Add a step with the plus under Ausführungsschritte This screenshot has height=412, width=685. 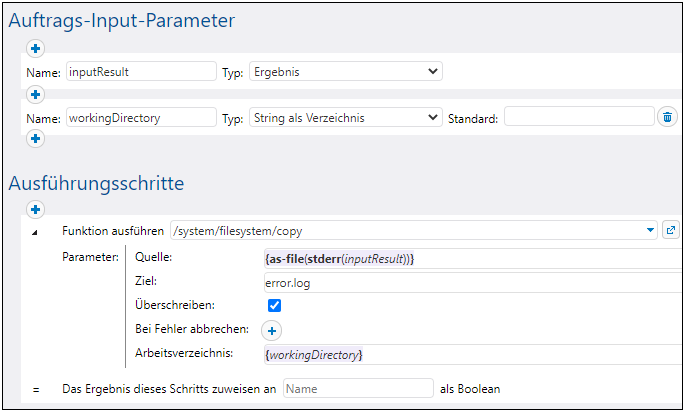click(35, 209)
